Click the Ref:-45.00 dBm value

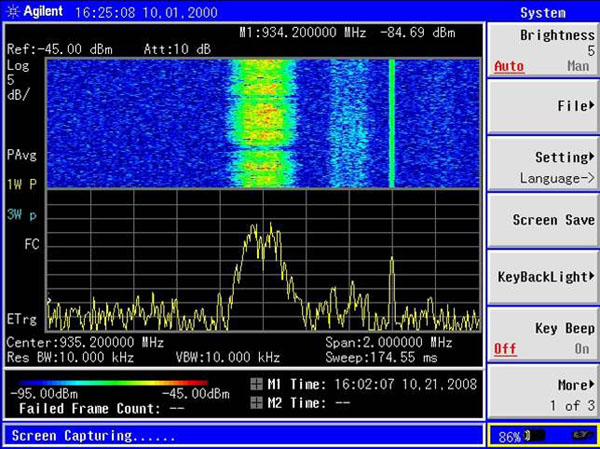[x=60, y=50]
